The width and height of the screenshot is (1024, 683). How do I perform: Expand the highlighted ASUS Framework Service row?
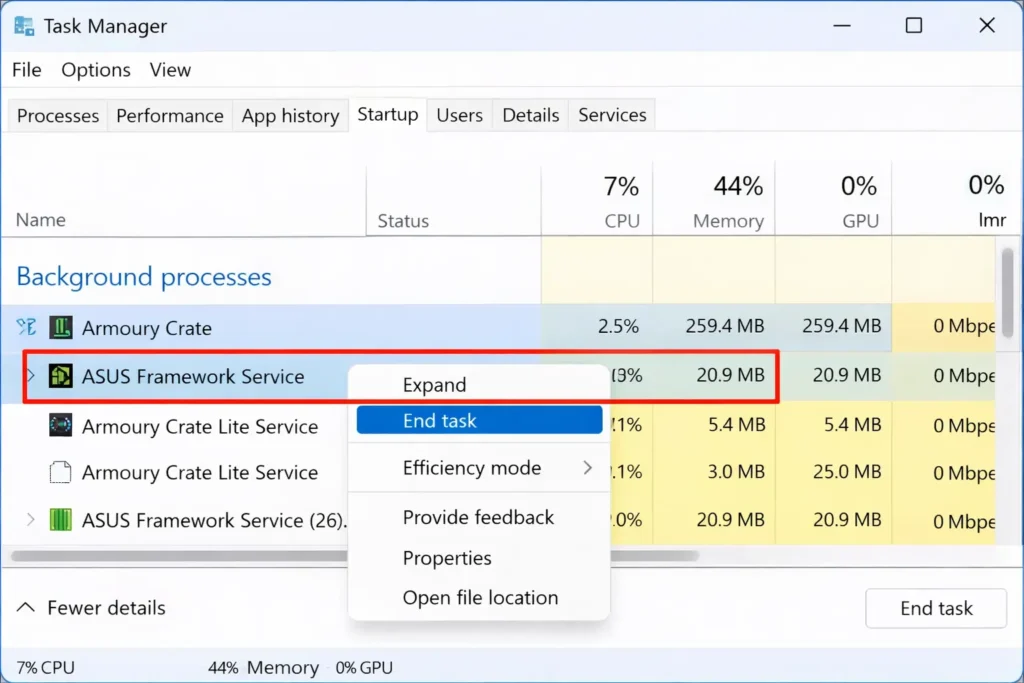[30, 377]
